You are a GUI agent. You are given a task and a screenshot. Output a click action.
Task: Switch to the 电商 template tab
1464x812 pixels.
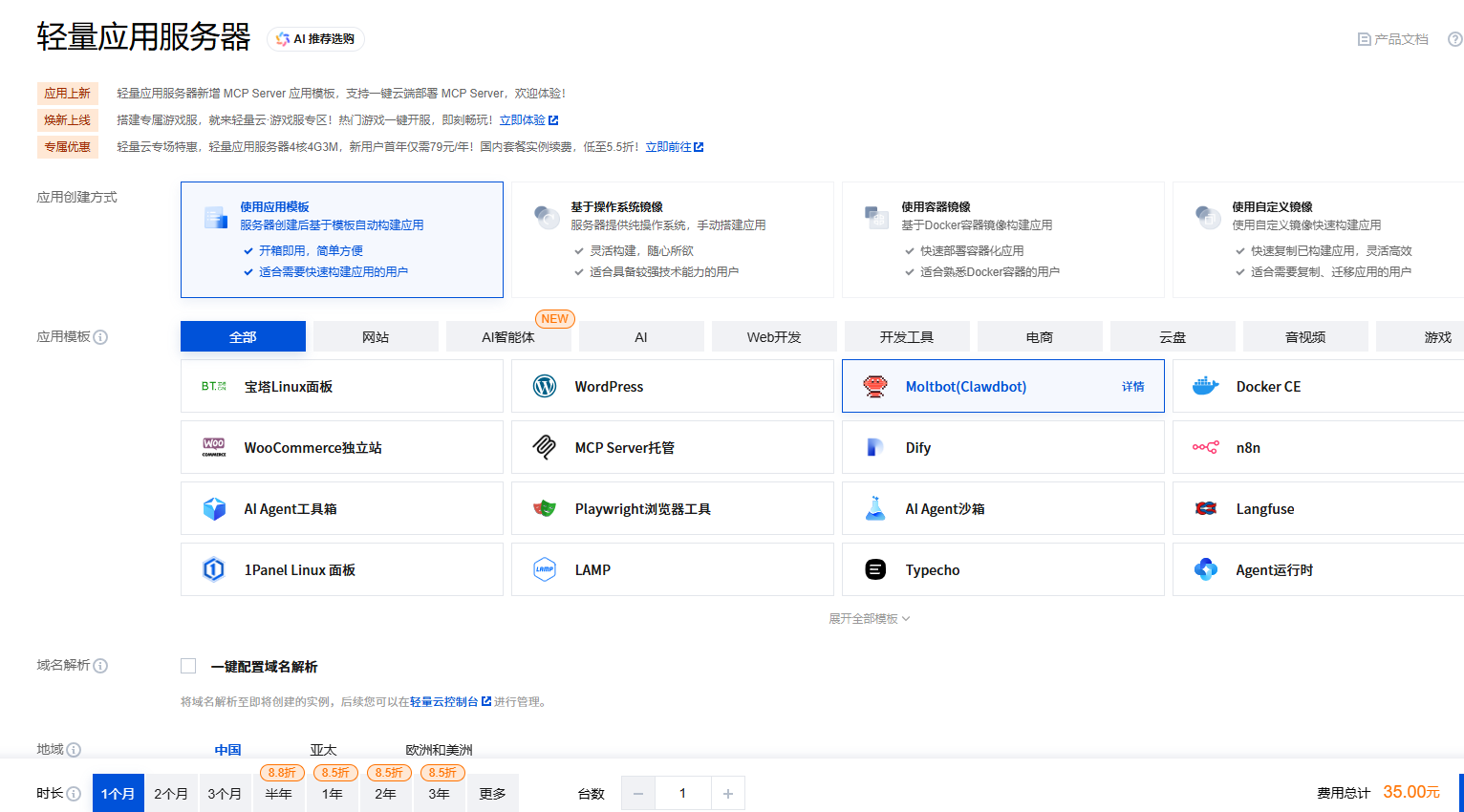pyautogui.click(x=1040, y=336)
